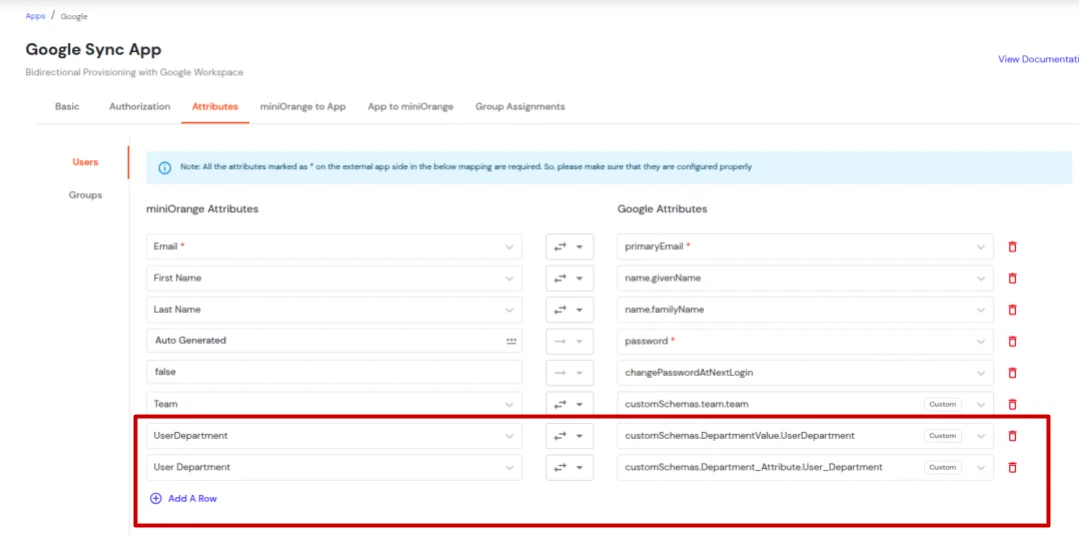Open the Auto Generated options dots icon
Screen dimensions: 1079x536
pyautogui.click(x=511, y=341)
